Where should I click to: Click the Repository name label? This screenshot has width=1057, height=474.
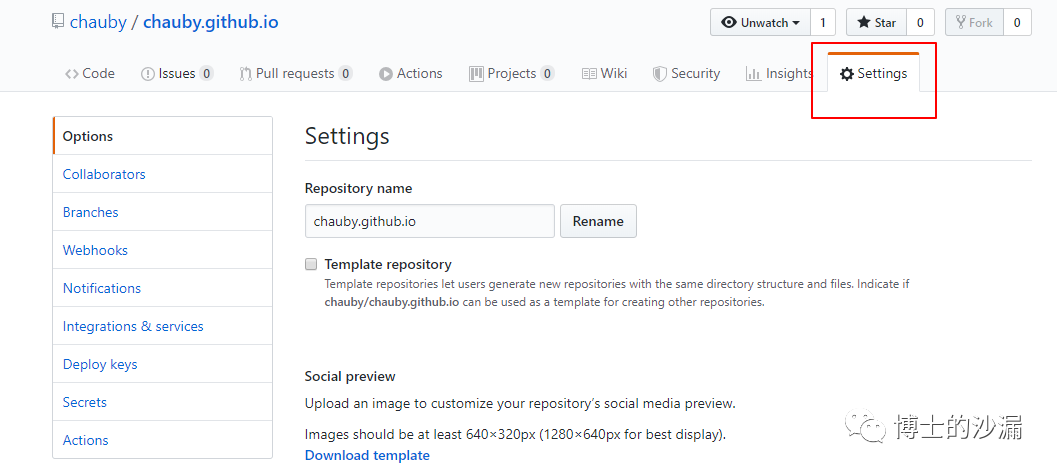click(358, 189)
